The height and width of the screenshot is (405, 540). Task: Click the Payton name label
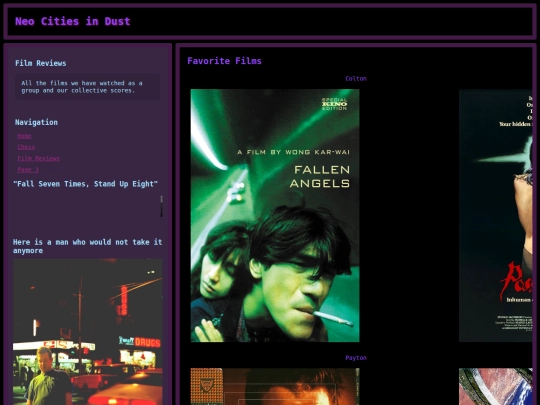(x=356, y=358)
